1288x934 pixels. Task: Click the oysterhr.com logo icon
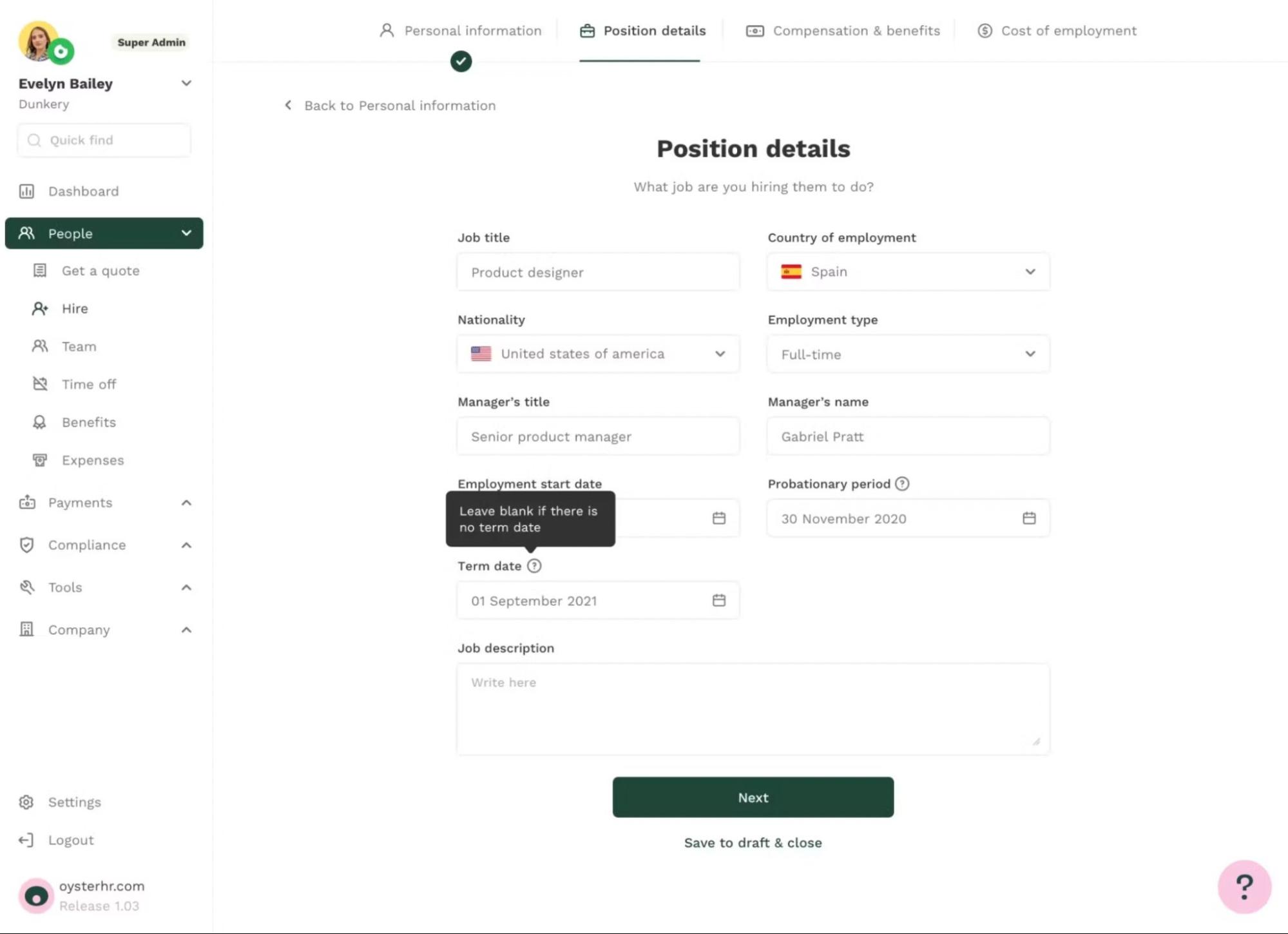[x=36, y=895]
